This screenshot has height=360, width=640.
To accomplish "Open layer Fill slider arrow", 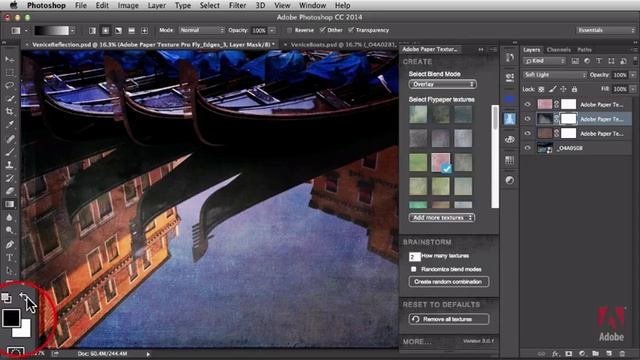I will [x=633, y=89].
